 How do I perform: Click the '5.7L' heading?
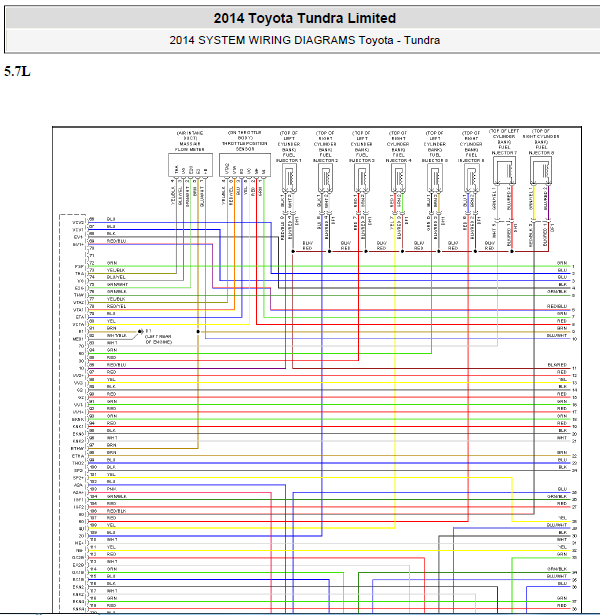tap(17, 72)
